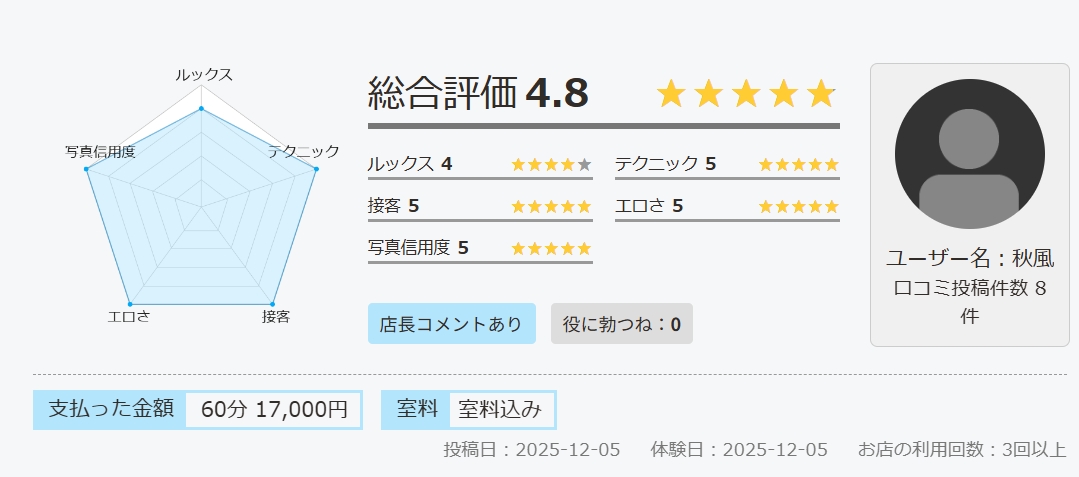Click the username 秋風

coord(1034,258)
